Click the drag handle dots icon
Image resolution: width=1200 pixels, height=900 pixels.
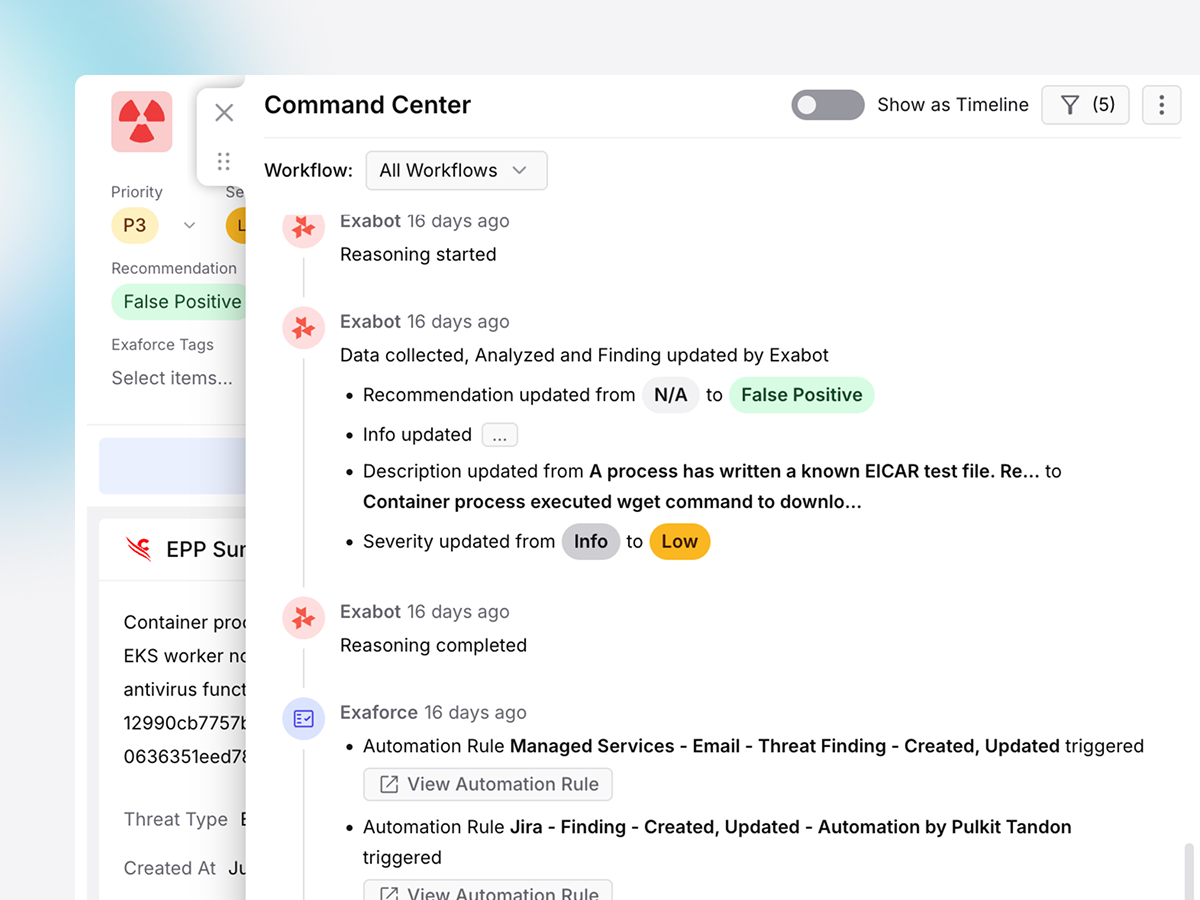pyautogui.click(x=224, y=161)
